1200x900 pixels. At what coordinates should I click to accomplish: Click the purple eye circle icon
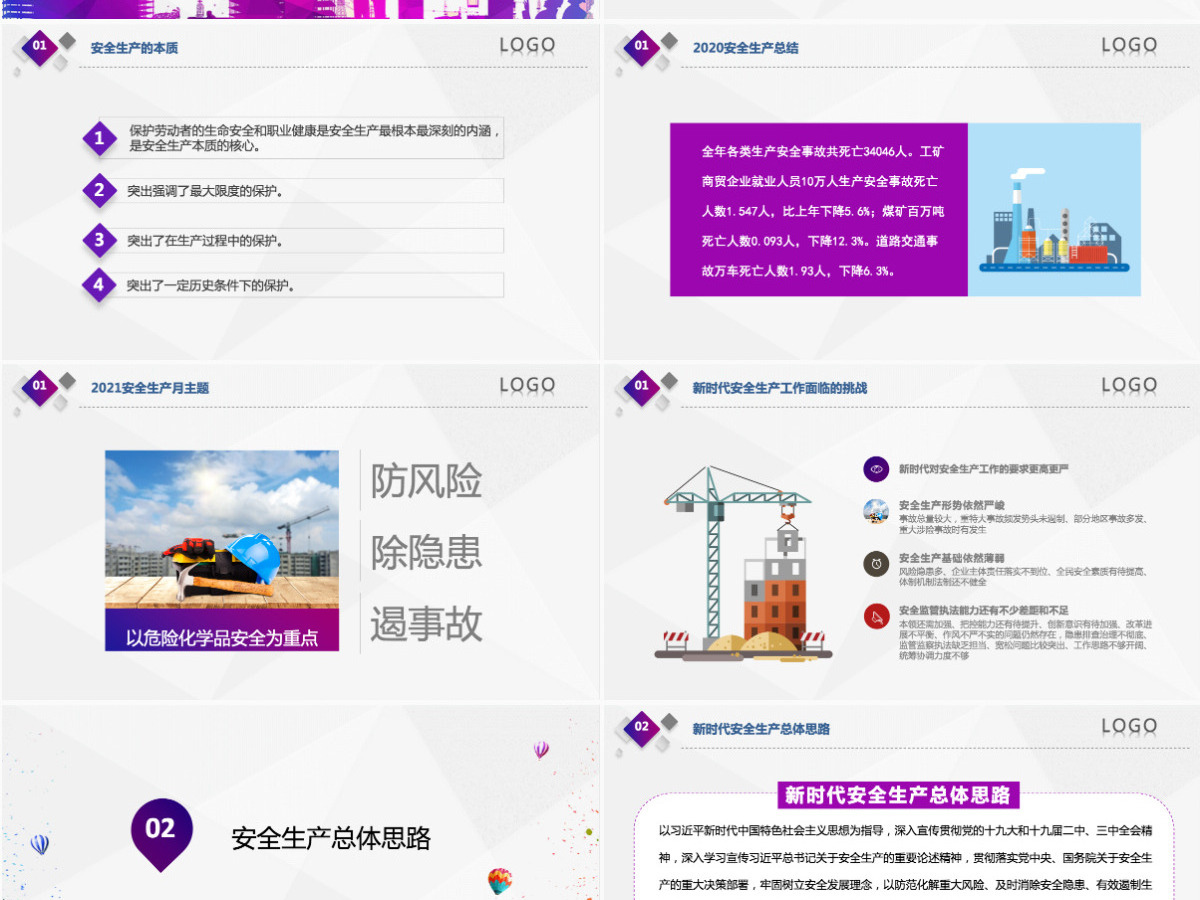coord(876,468)
